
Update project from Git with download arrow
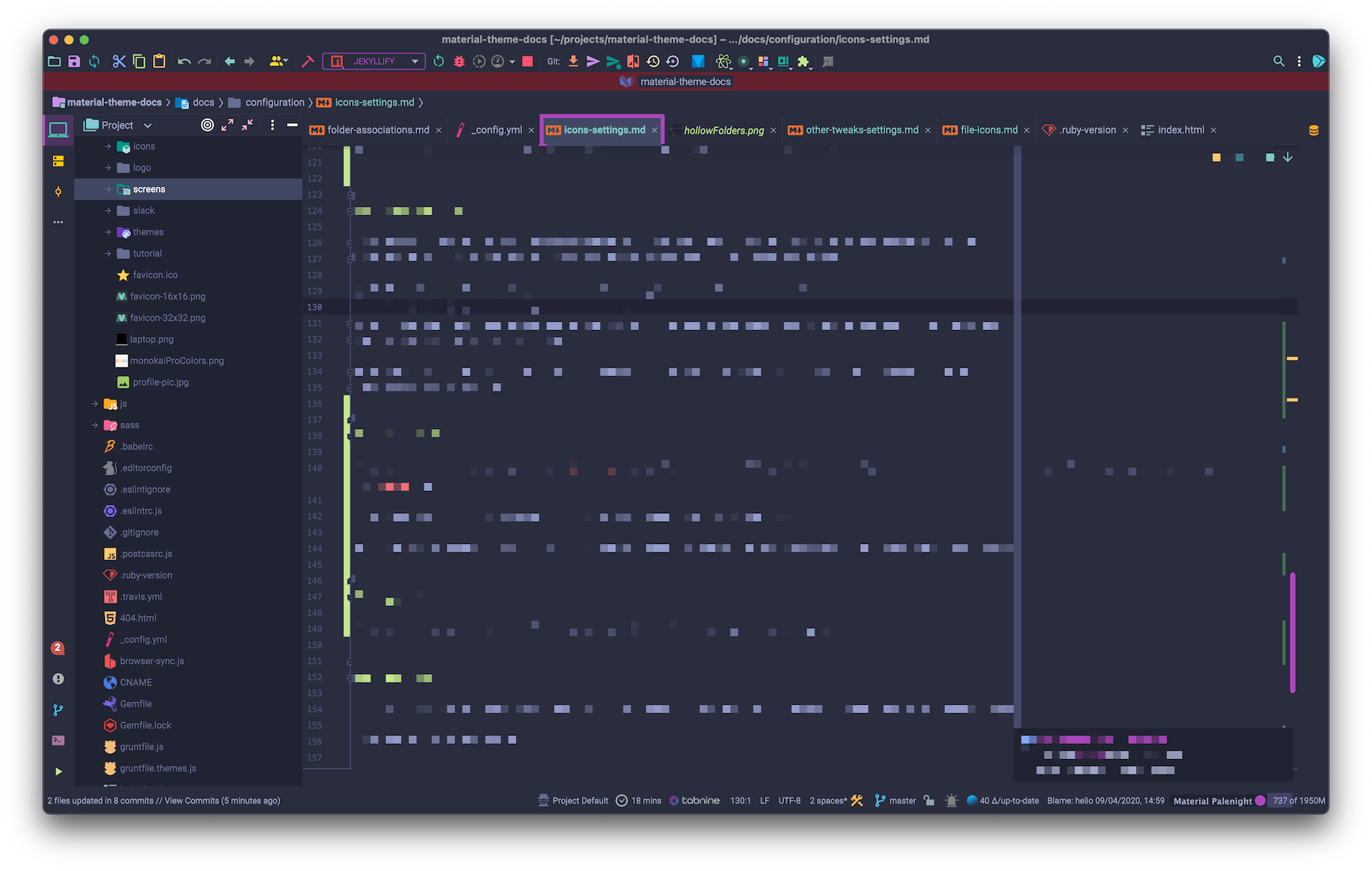click(573, 61)
